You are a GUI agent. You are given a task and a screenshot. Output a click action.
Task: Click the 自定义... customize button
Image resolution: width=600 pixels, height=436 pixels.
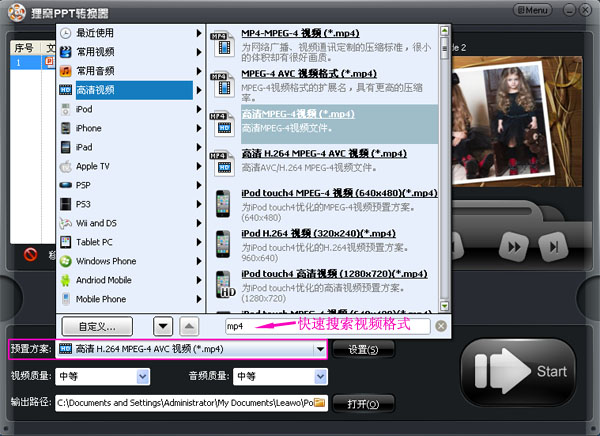click(97, 327)
